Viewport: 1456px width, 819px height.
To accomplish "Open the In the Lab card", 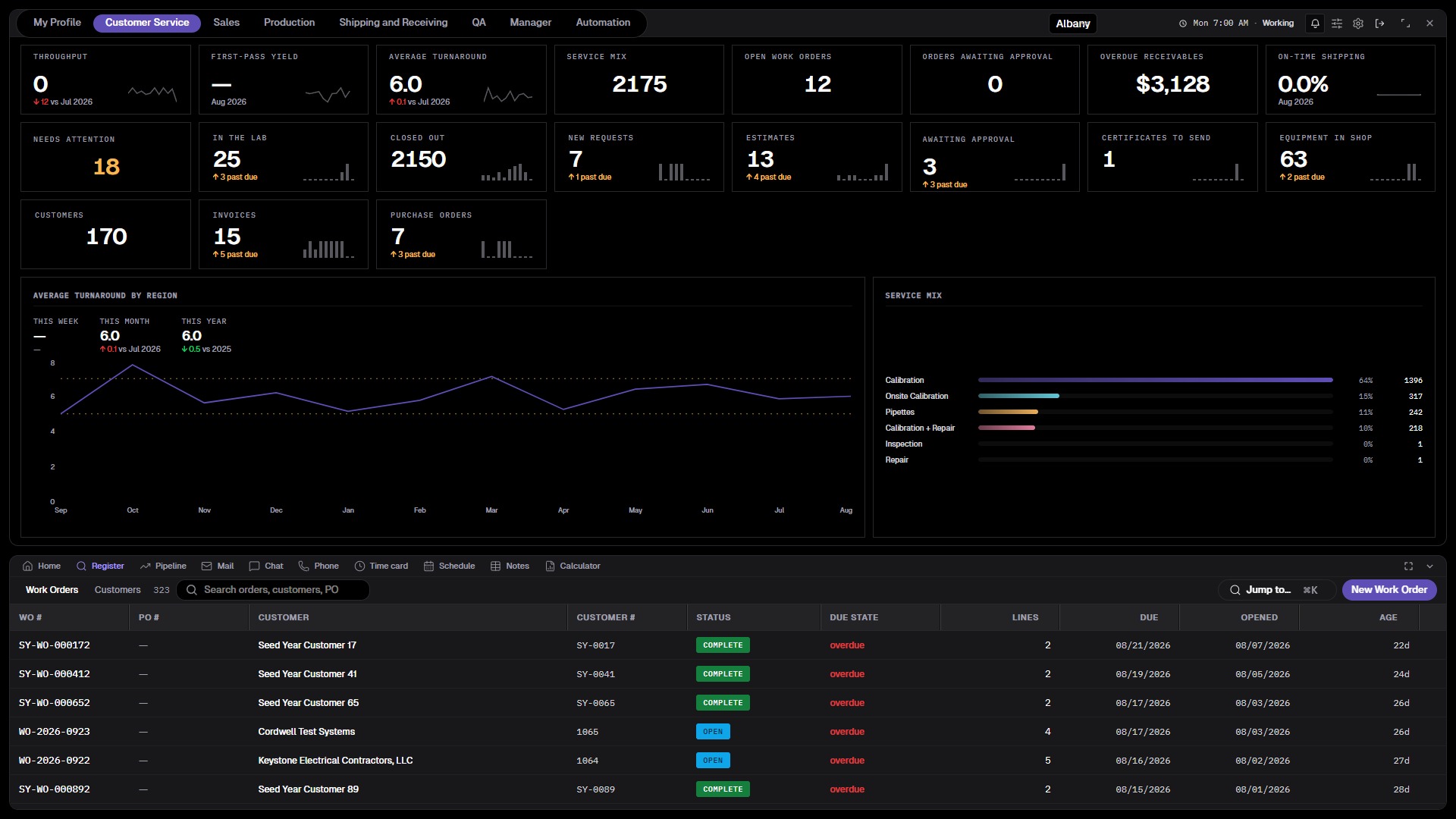I will click(283, 157).
